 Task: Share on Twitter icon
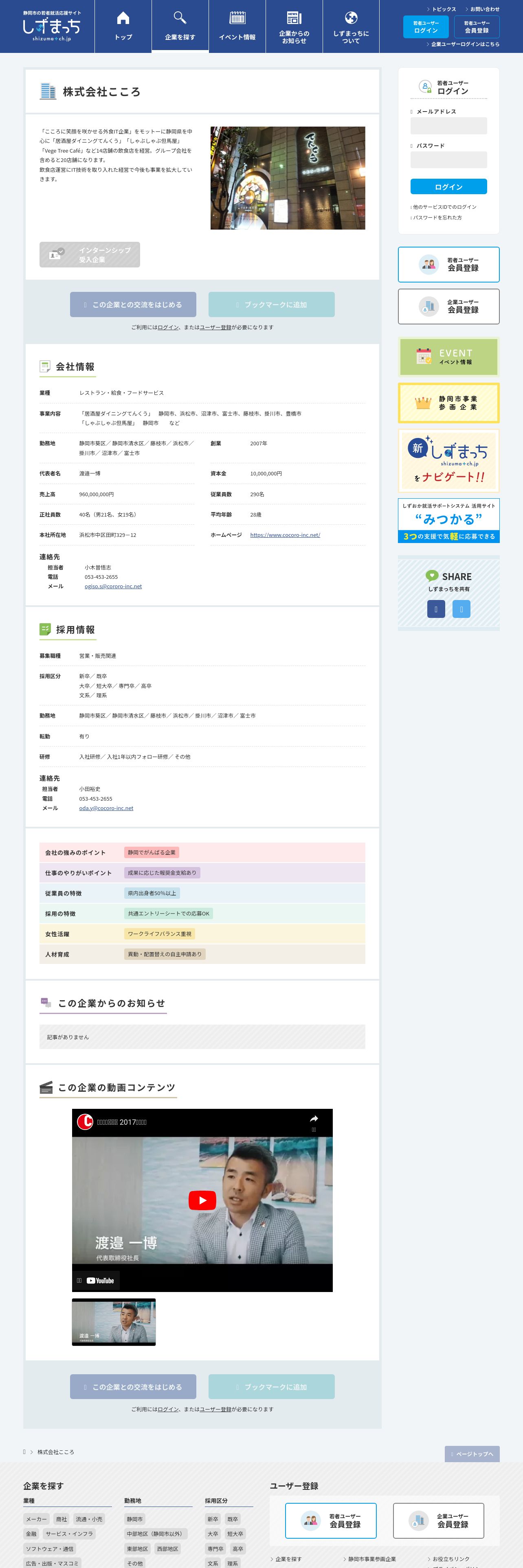coord(461,609)
